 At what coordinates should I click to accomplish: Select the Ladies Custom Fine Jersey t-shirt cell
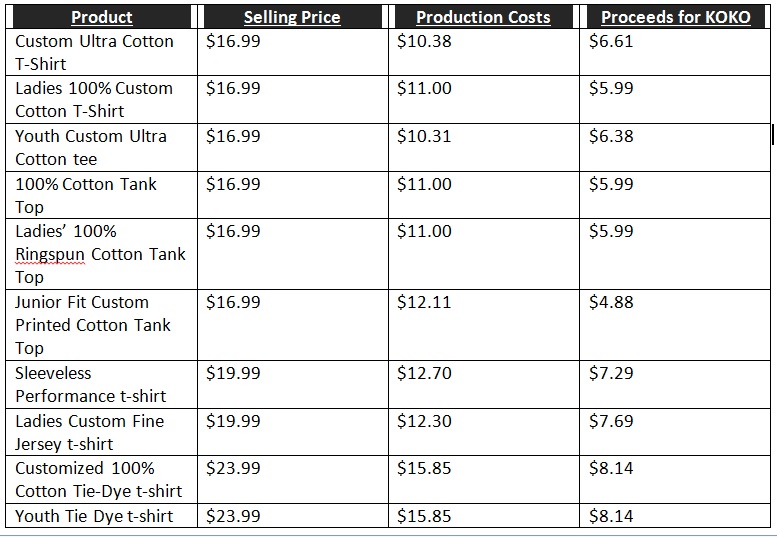click(x=90, y=432)
